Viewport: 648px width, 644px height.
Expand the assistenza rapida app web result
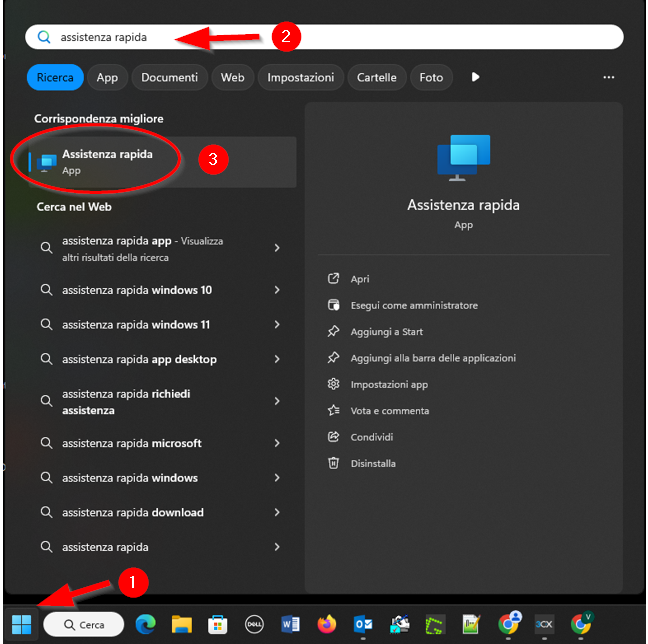pos(277,248)
